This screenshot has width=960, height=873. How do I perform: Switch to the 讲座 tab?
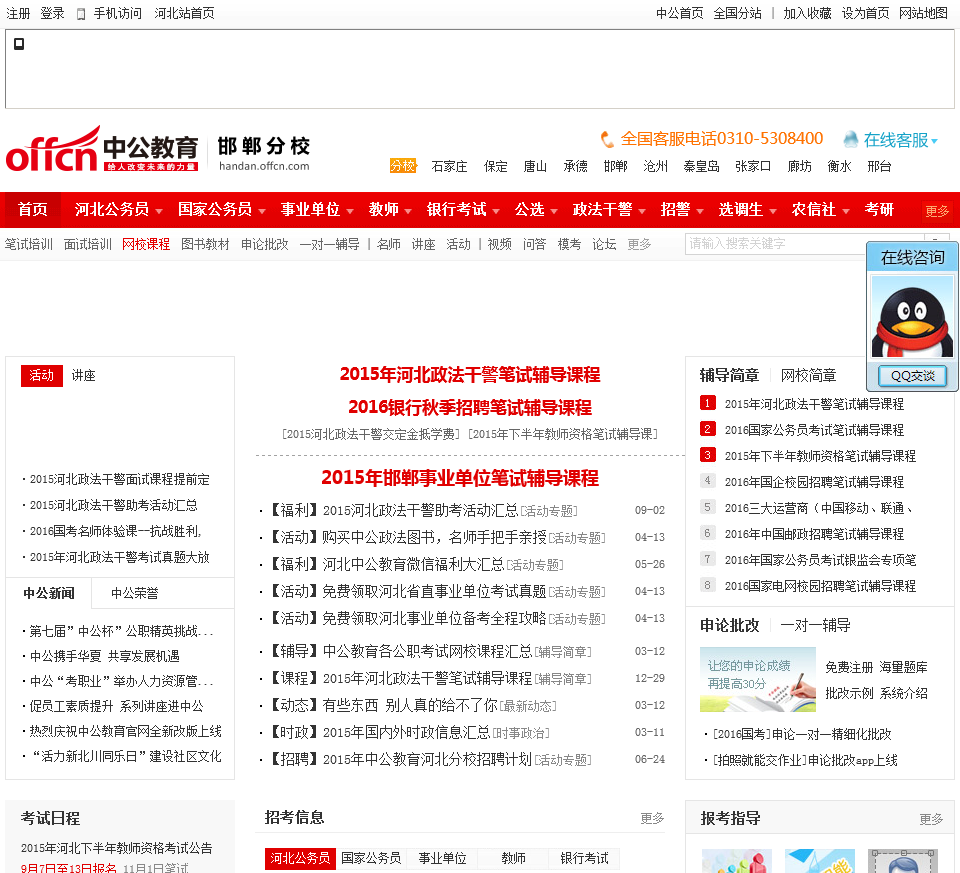(84, 375)
